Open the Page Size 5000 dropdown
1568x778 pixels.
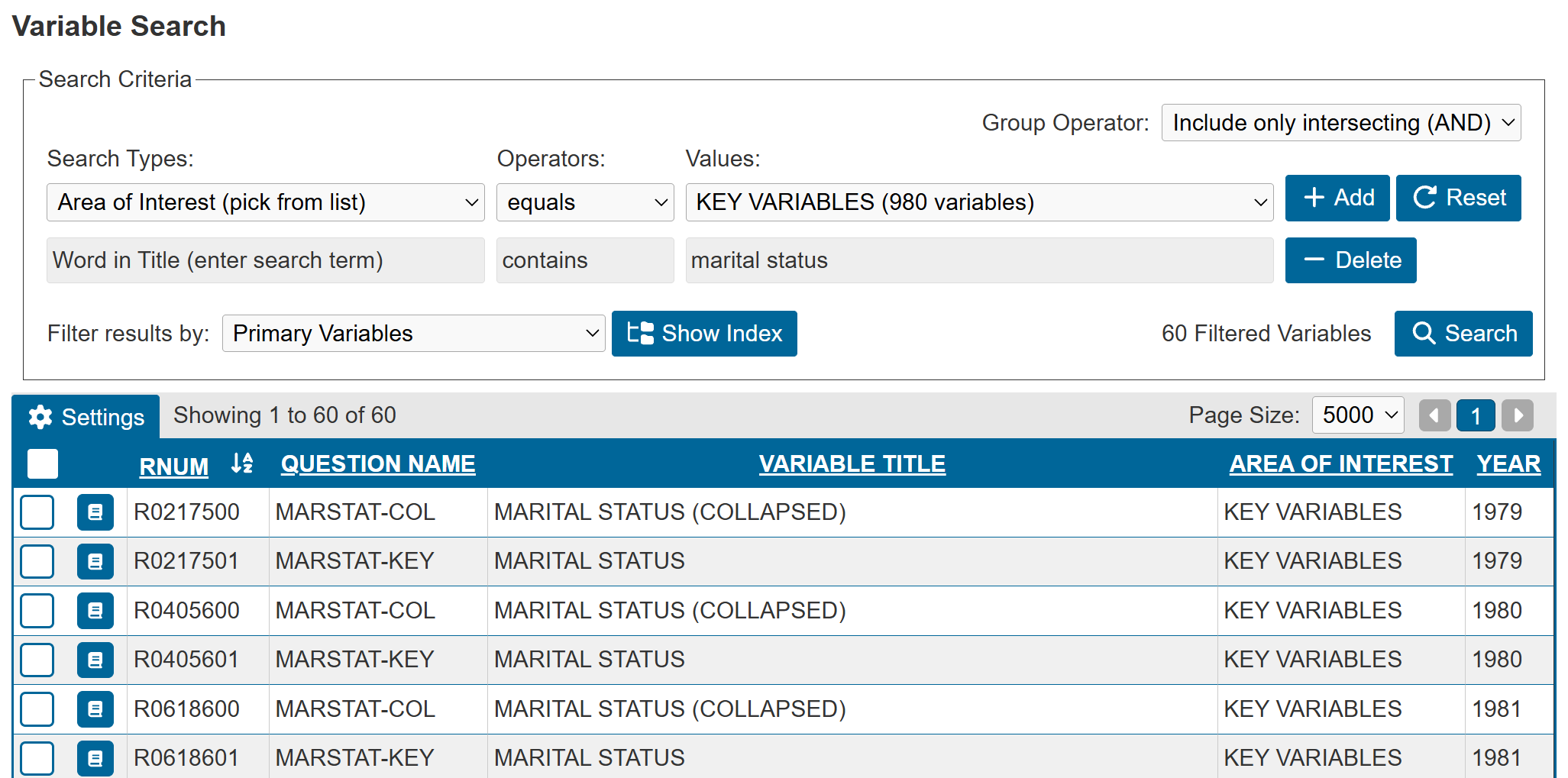click(x=1358, y=415)
